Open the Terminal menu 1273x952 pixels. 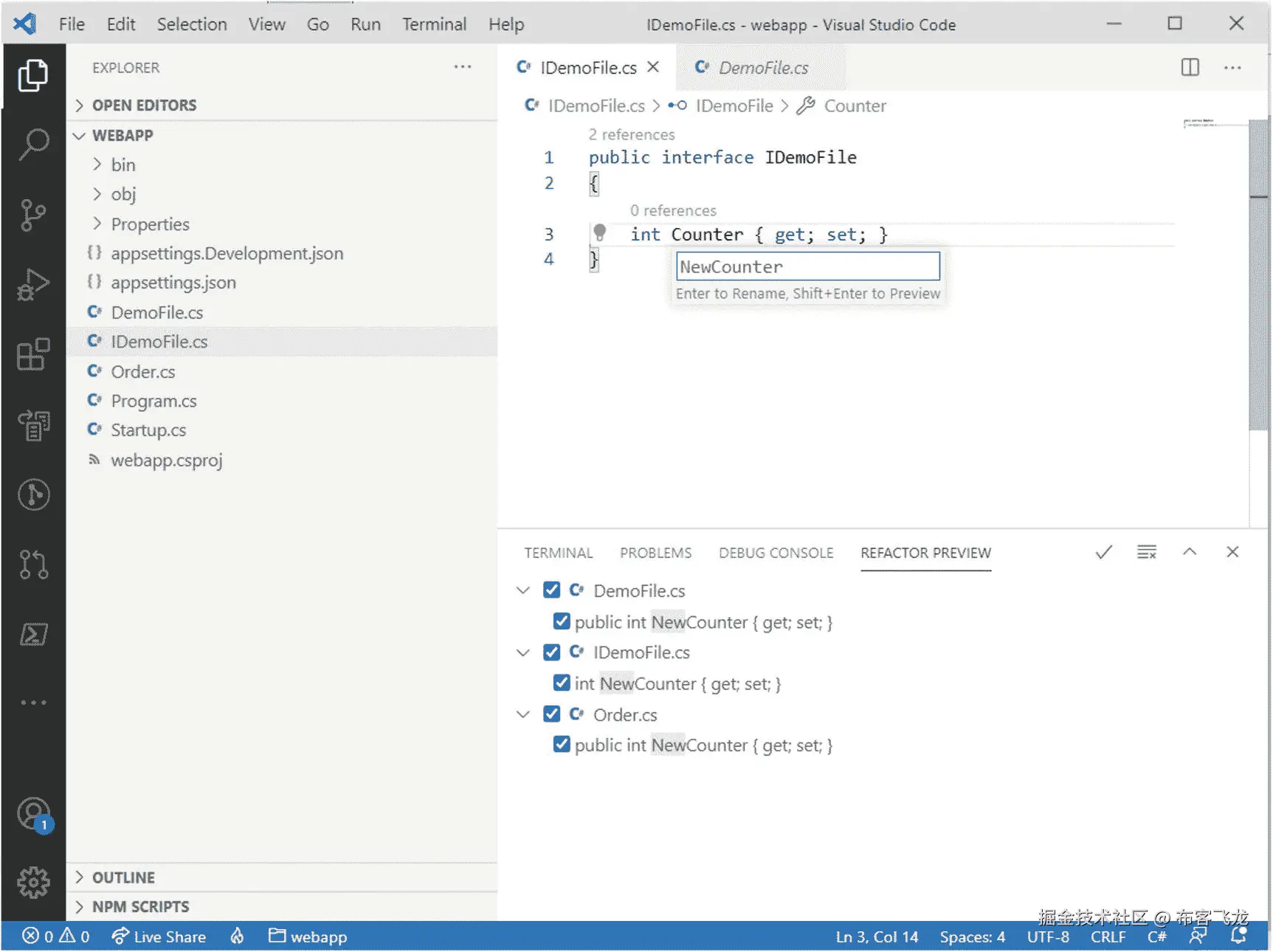(x=434, y=24)
